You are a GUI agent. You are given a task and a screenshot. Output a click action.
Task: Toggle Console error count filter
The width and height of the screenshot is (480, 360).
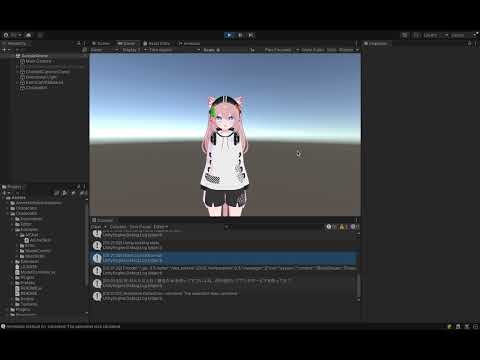[x=355, y=227]
